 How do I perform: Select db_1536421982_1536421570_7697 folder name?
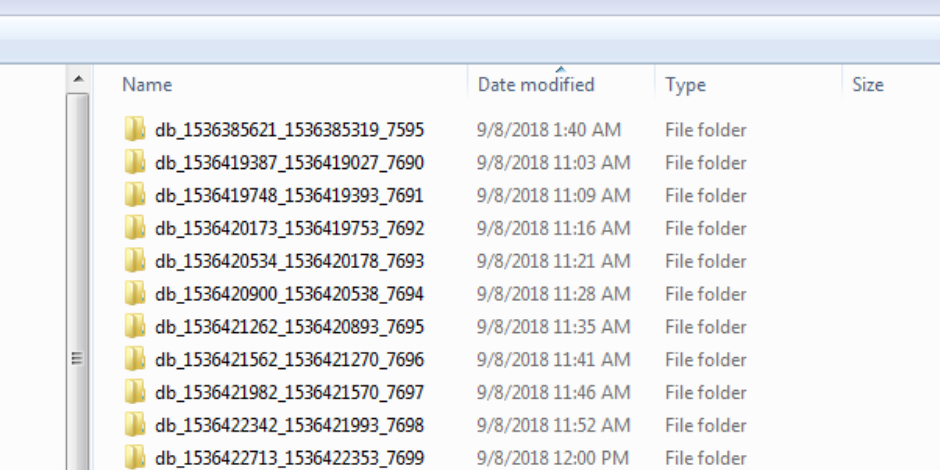coord(290,392)
